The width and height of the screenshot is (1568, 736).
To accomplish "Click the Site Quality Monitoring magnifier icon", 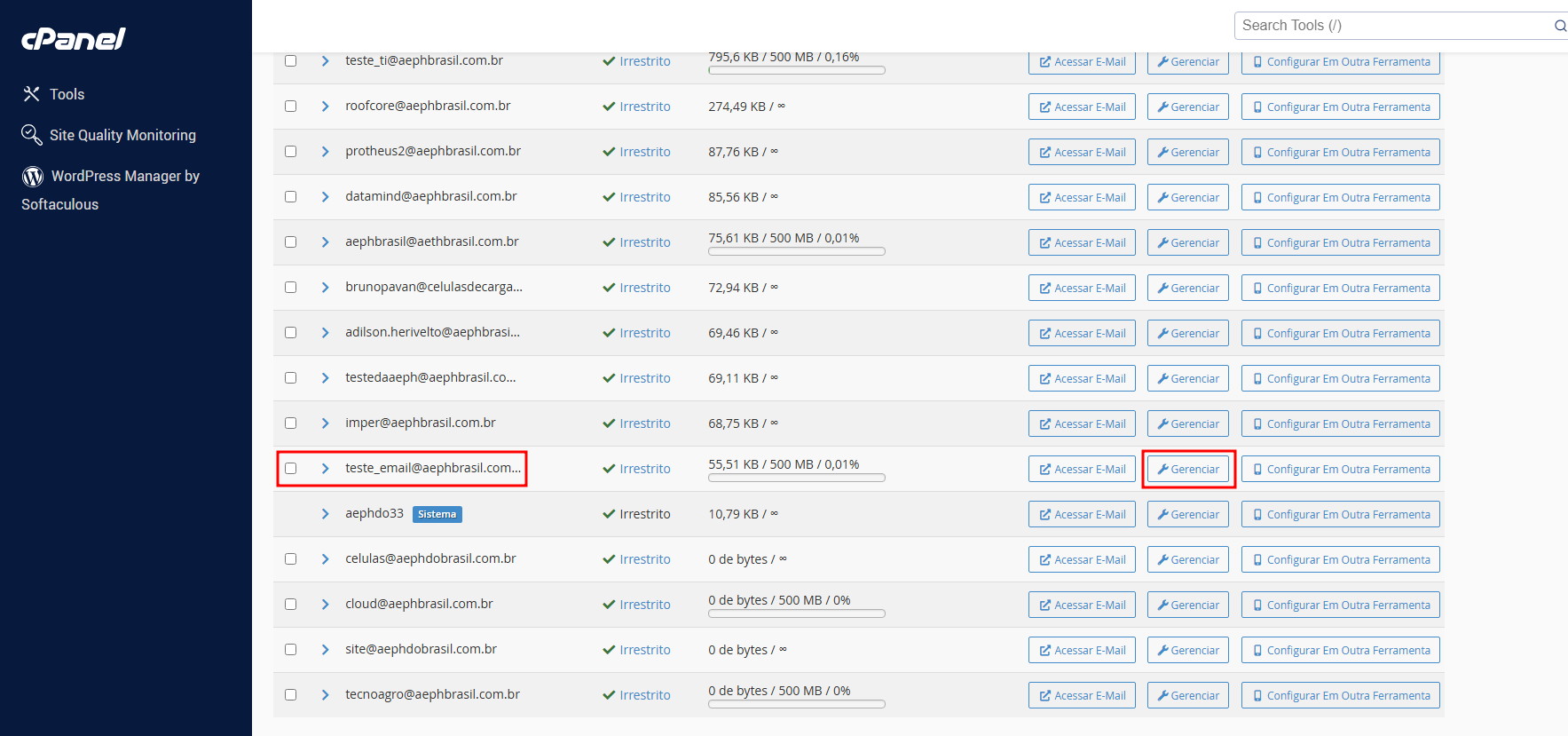I will click(x=32, y=135).
